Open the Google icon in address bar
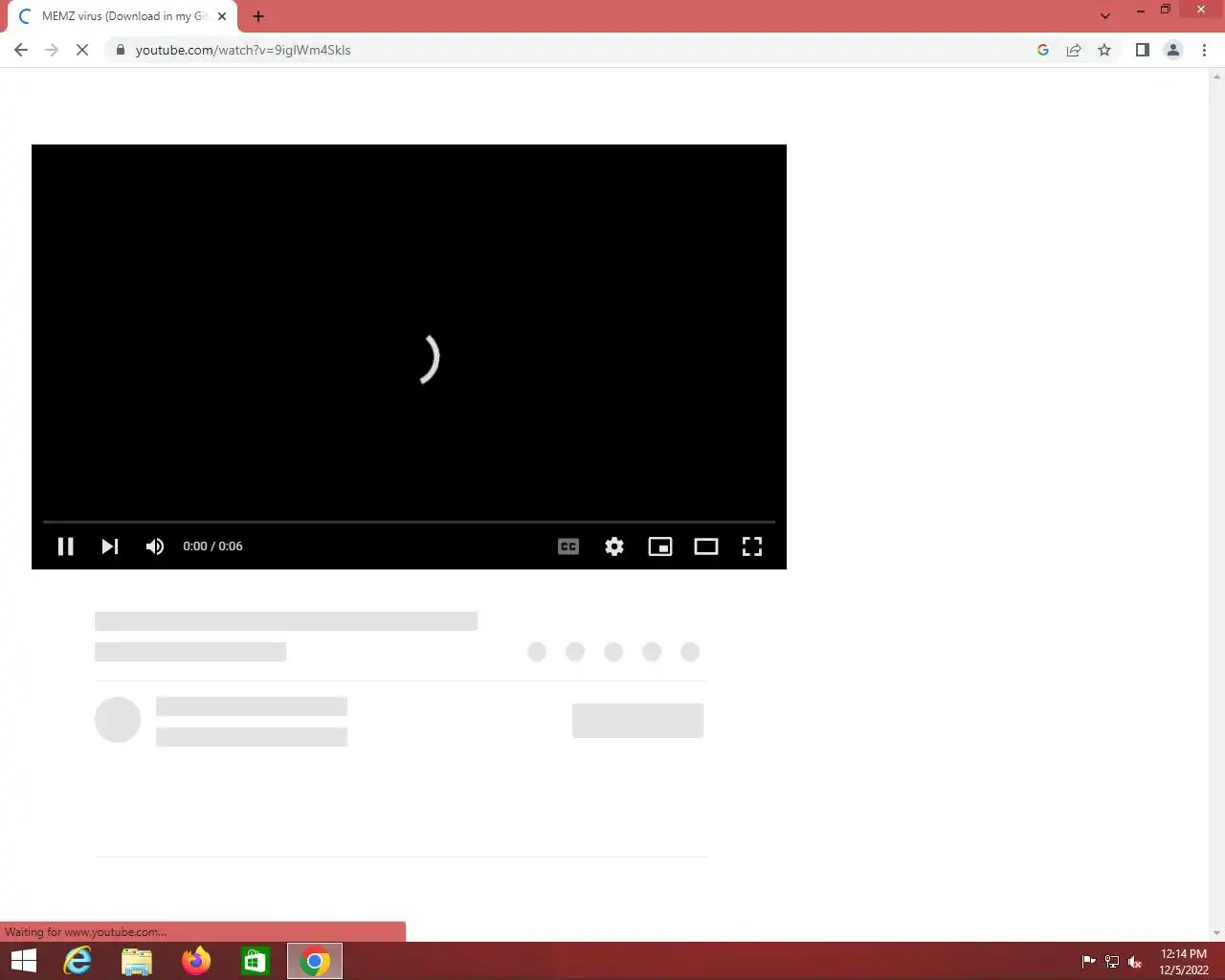Viewport: 1225px width, 980px height. click(1043, 50)
